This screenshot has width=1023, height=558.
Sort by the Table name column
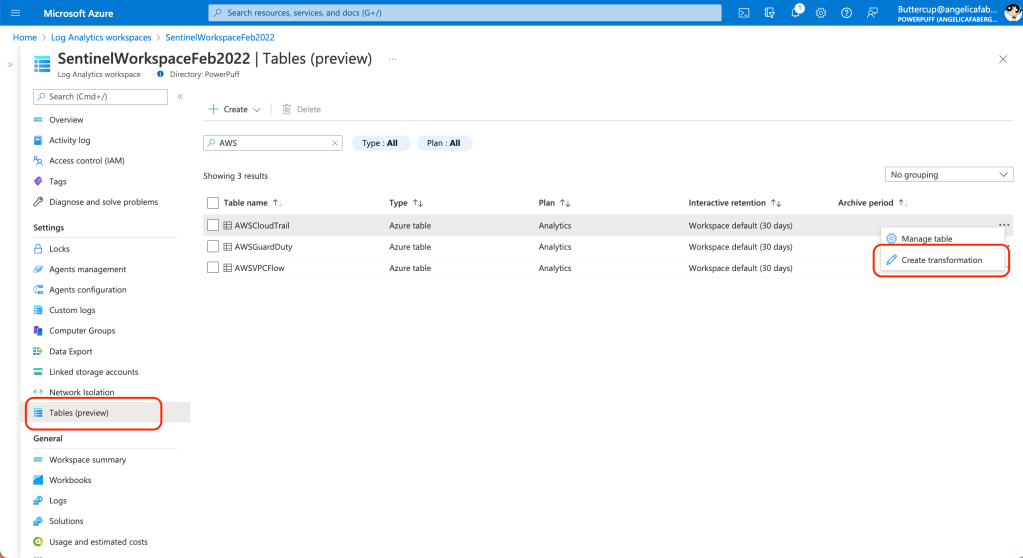tap(246, 203)
